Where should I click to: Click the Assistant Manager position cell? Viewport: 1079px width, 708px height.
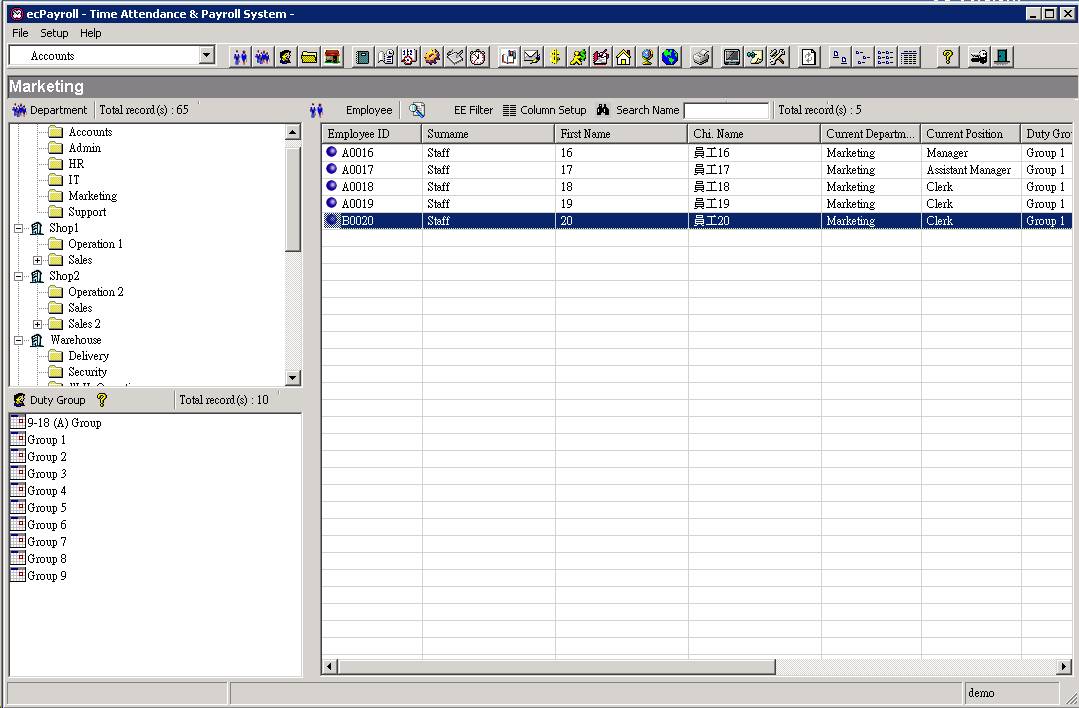(969, 170)
